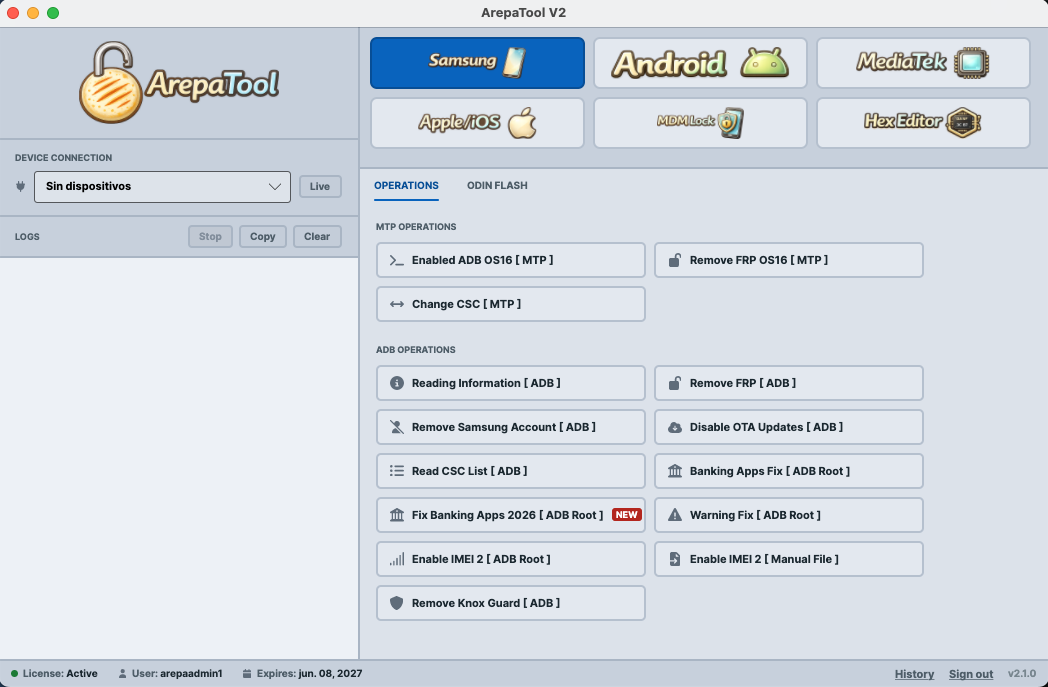Image resolution: width=1048 pixels, height=687 pixels.
Task: Click the terminal icon on Enabled ADB OS16
Action: tap(396, 261)
